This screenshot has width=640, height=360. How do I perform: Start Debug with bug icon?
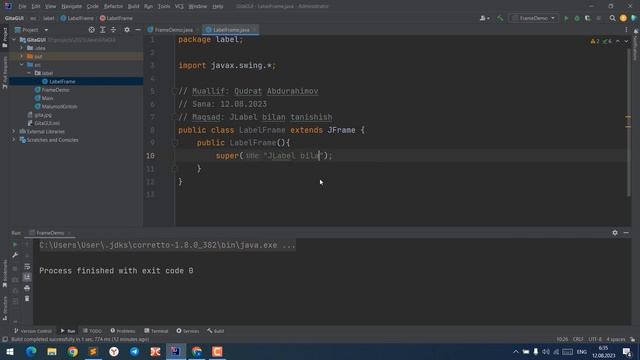click(577, 18)
